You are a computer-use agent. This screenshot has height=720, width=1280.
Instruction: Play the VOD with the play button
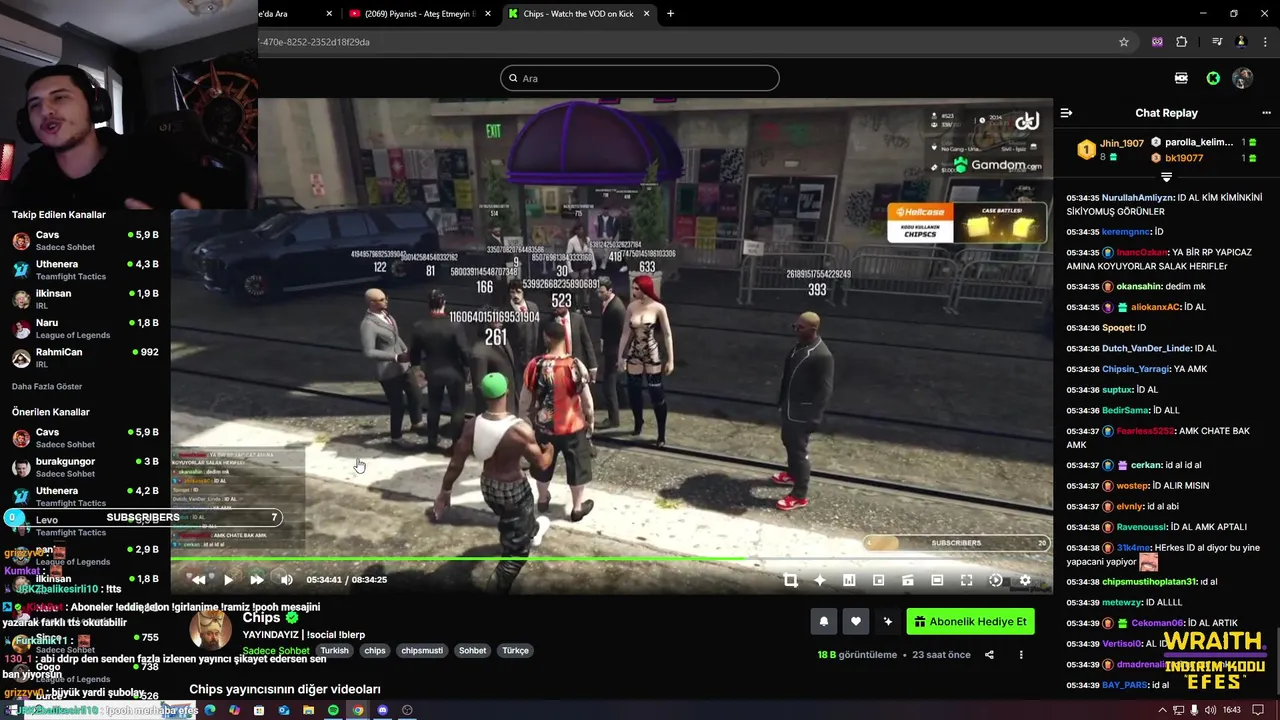point(228,580)
